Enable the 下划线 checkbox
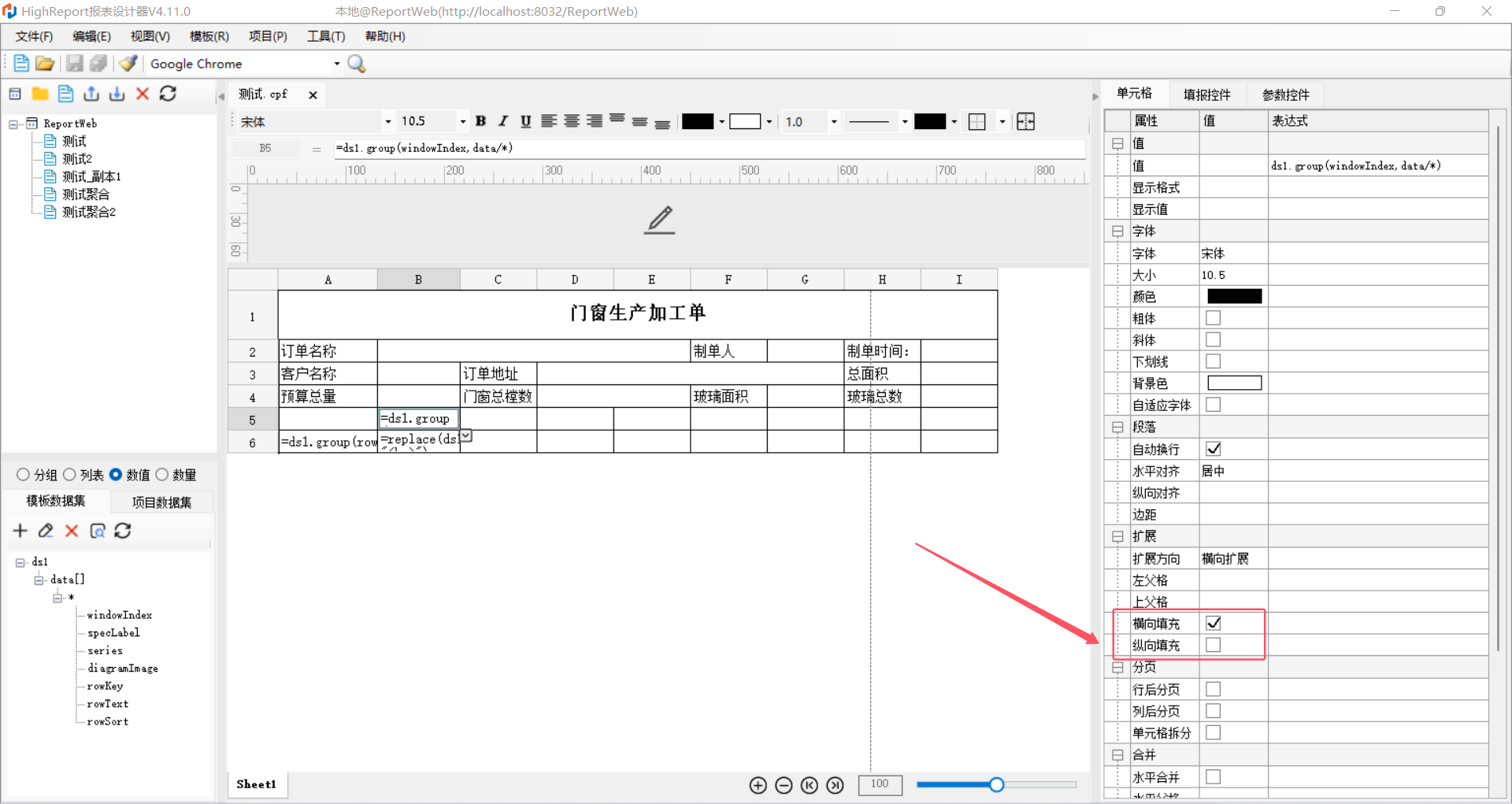The image size is (1512, 804). [x=1214, y=361]
